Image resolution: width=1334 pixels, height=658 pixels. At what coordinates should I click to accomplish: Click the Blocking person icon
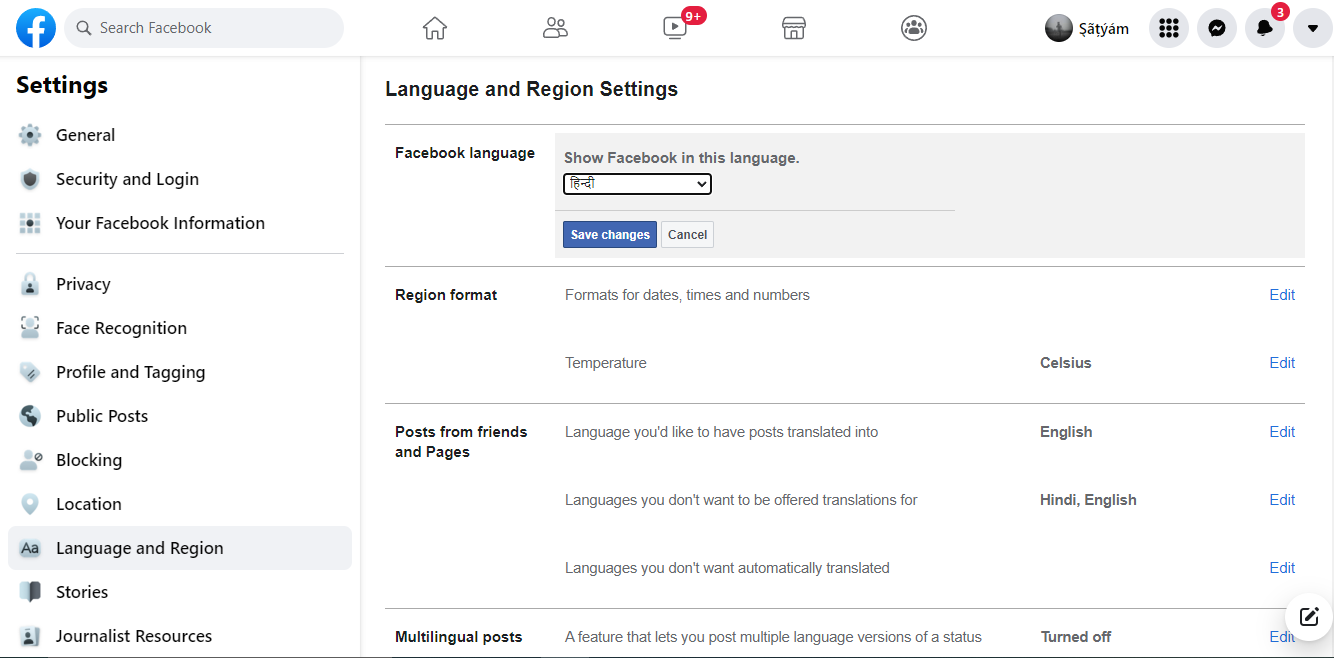(30, 460)
